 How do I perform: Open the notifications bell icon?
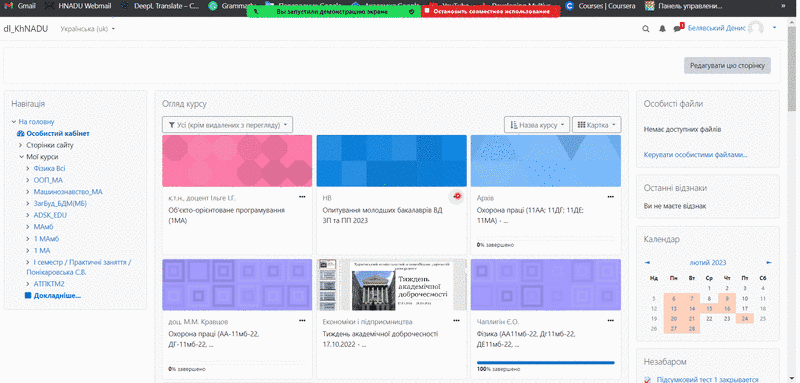(662, 29)
